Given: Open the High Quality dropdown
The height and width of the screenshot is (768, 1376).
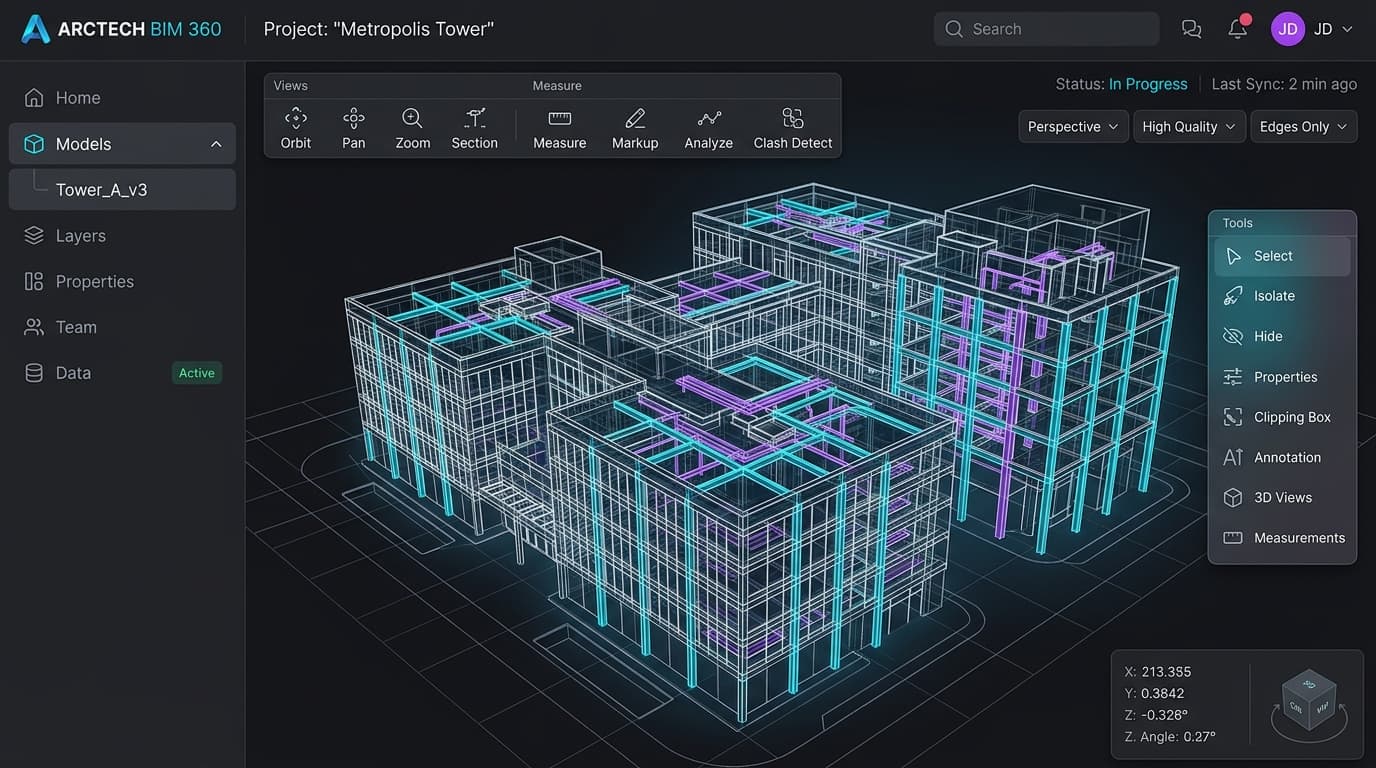Looking at the screenshot, I should pyautogui.click(x=1189, y=127).
